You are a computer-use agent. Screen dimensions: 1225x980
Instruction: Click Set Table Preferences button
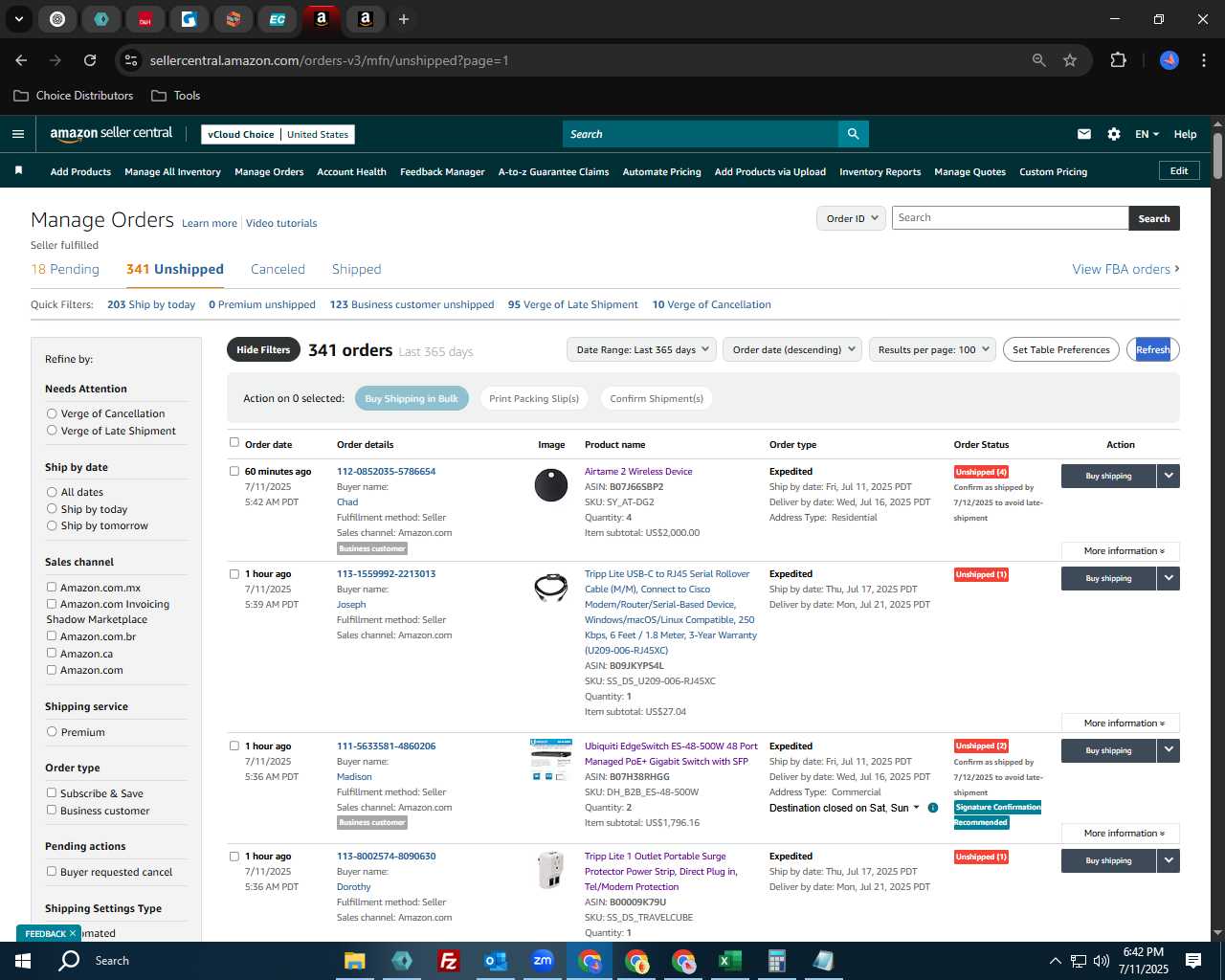[1061, 349]
